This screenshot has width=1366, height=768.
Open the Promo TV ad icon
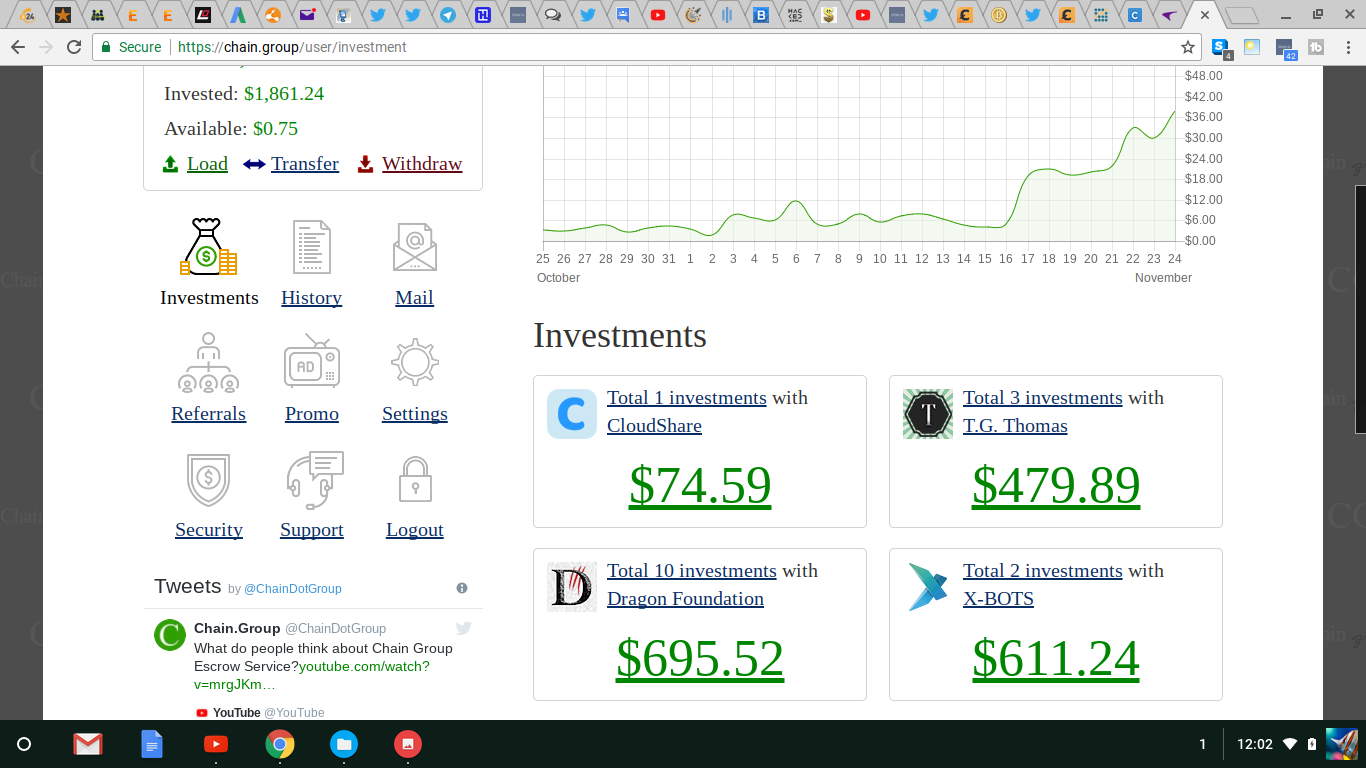[x=312, y=362]
